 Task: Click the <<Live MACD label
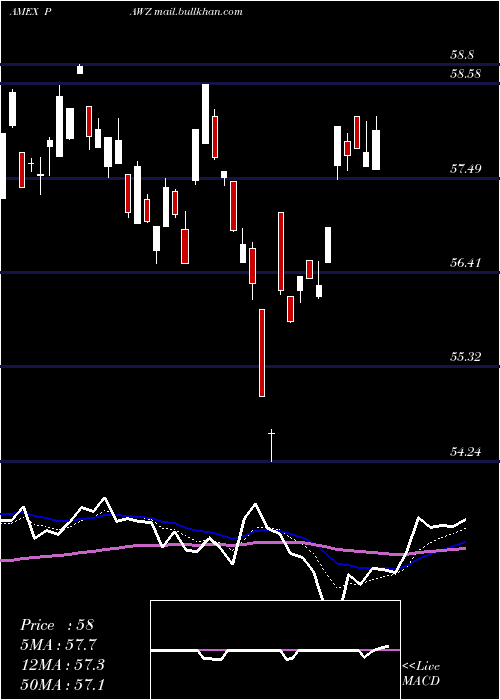pos(421,673)
